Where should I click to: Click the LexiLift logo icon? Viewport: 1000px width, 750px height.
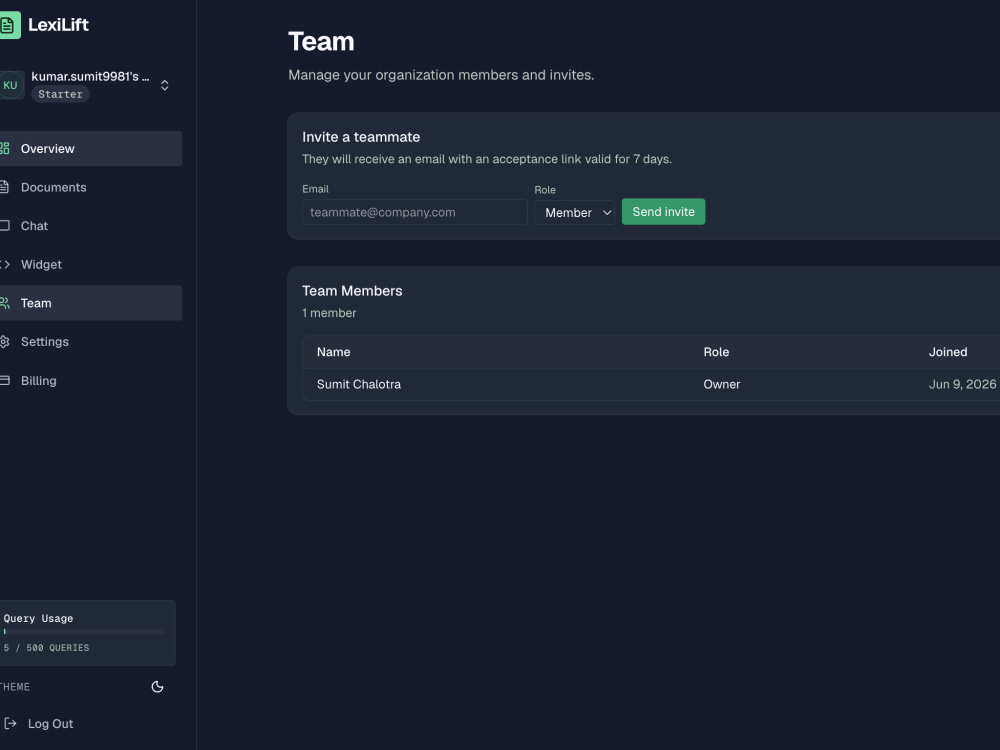tap(10, 26)
